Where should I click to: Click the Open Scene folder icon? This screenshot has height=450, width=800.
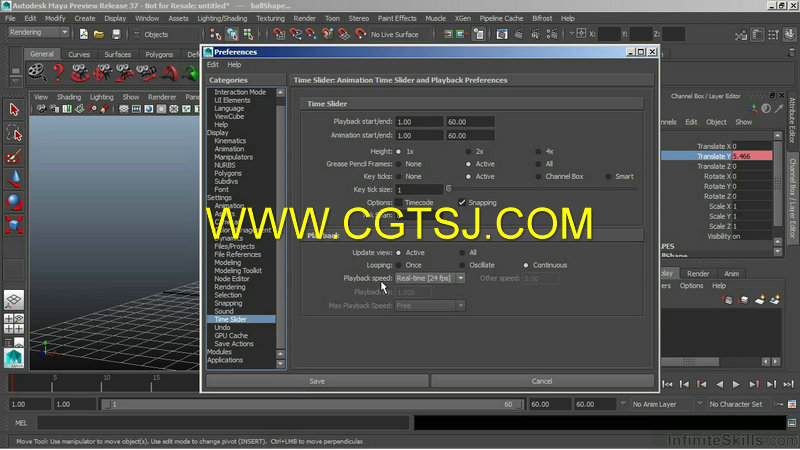coord(99,34)
